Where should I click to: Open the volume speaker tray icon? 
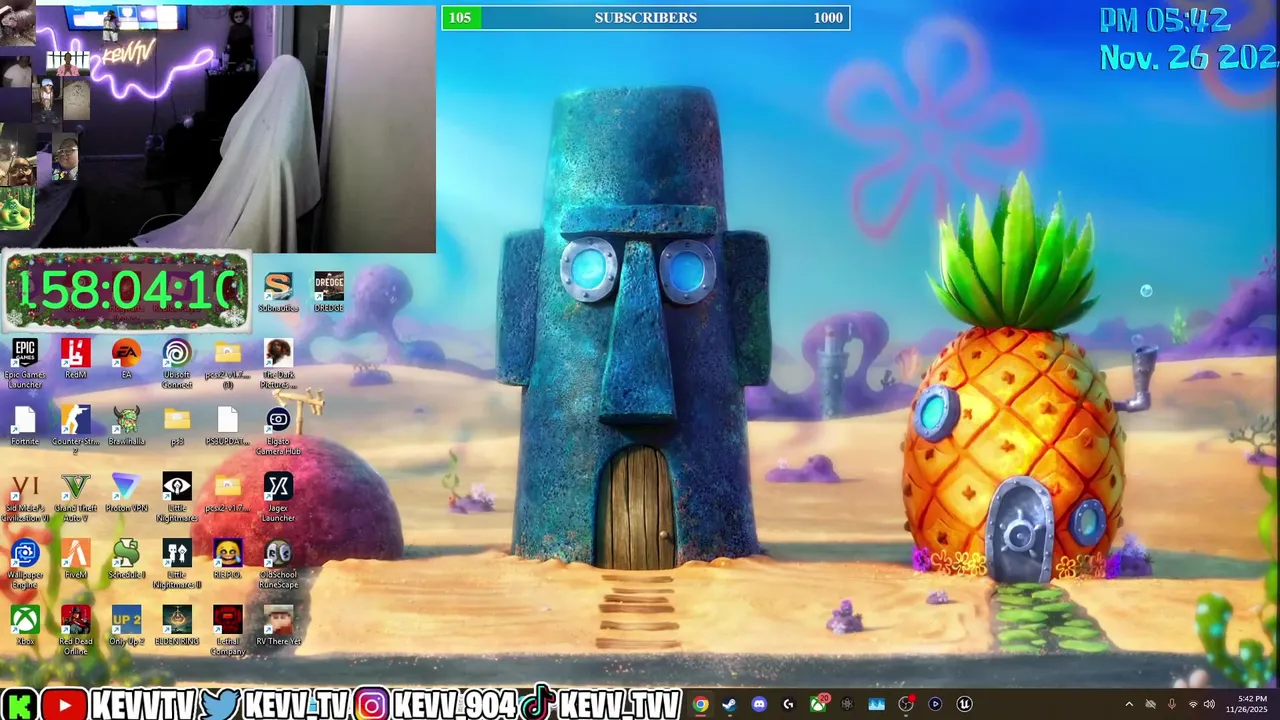(1209, 705)
